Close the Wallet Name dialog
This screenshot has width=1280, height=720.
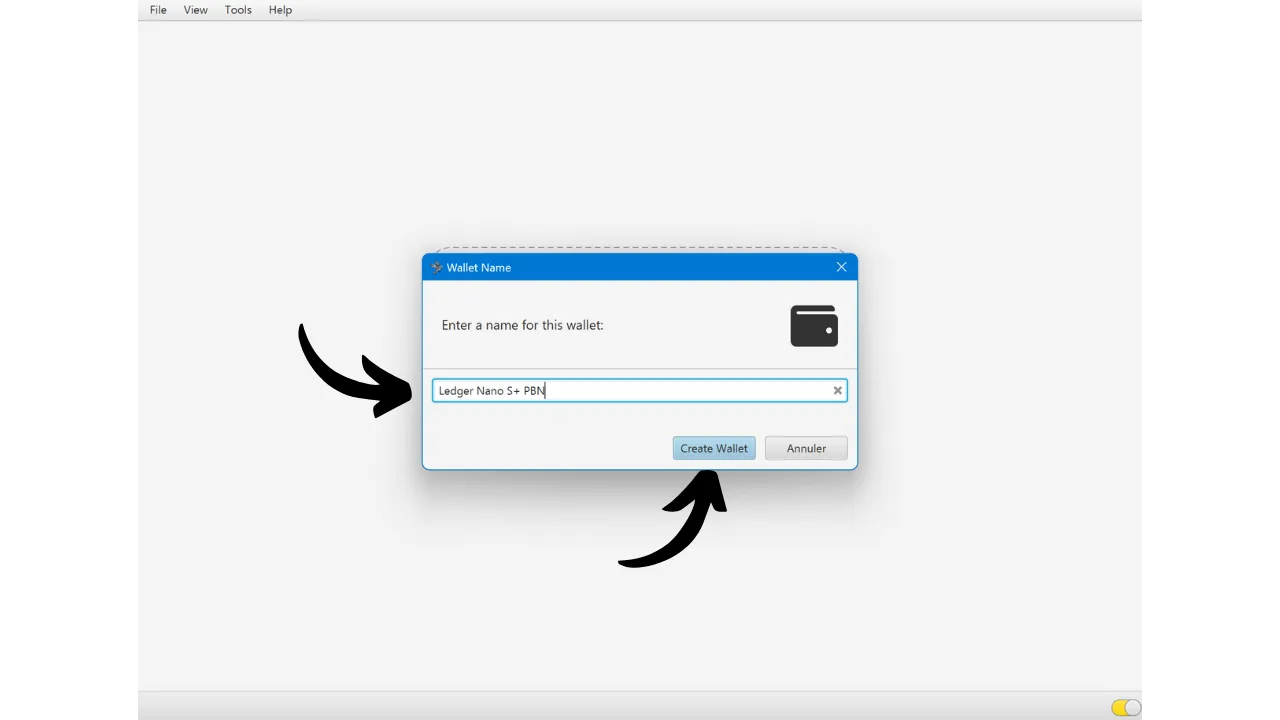click(841, 267)
